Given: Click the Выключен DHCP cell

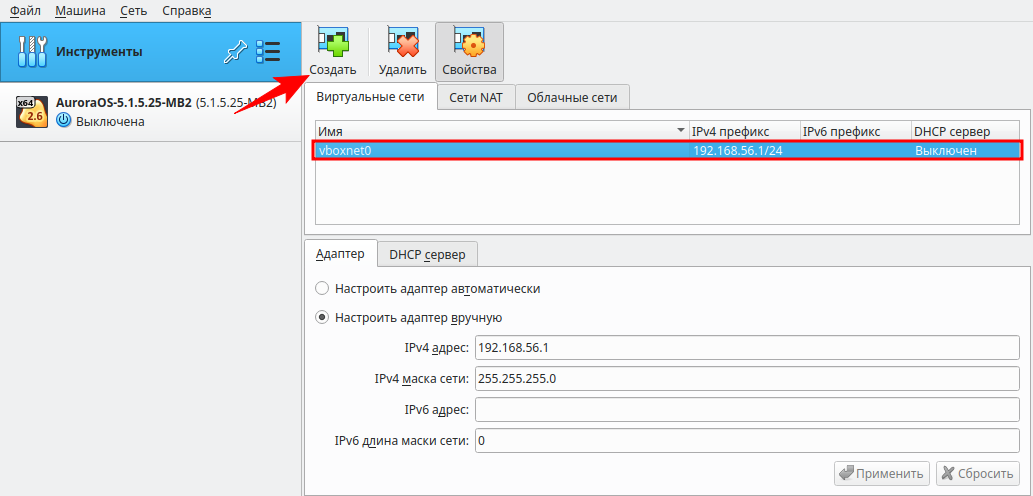Looking at the screenshot, I should (965, 150).
